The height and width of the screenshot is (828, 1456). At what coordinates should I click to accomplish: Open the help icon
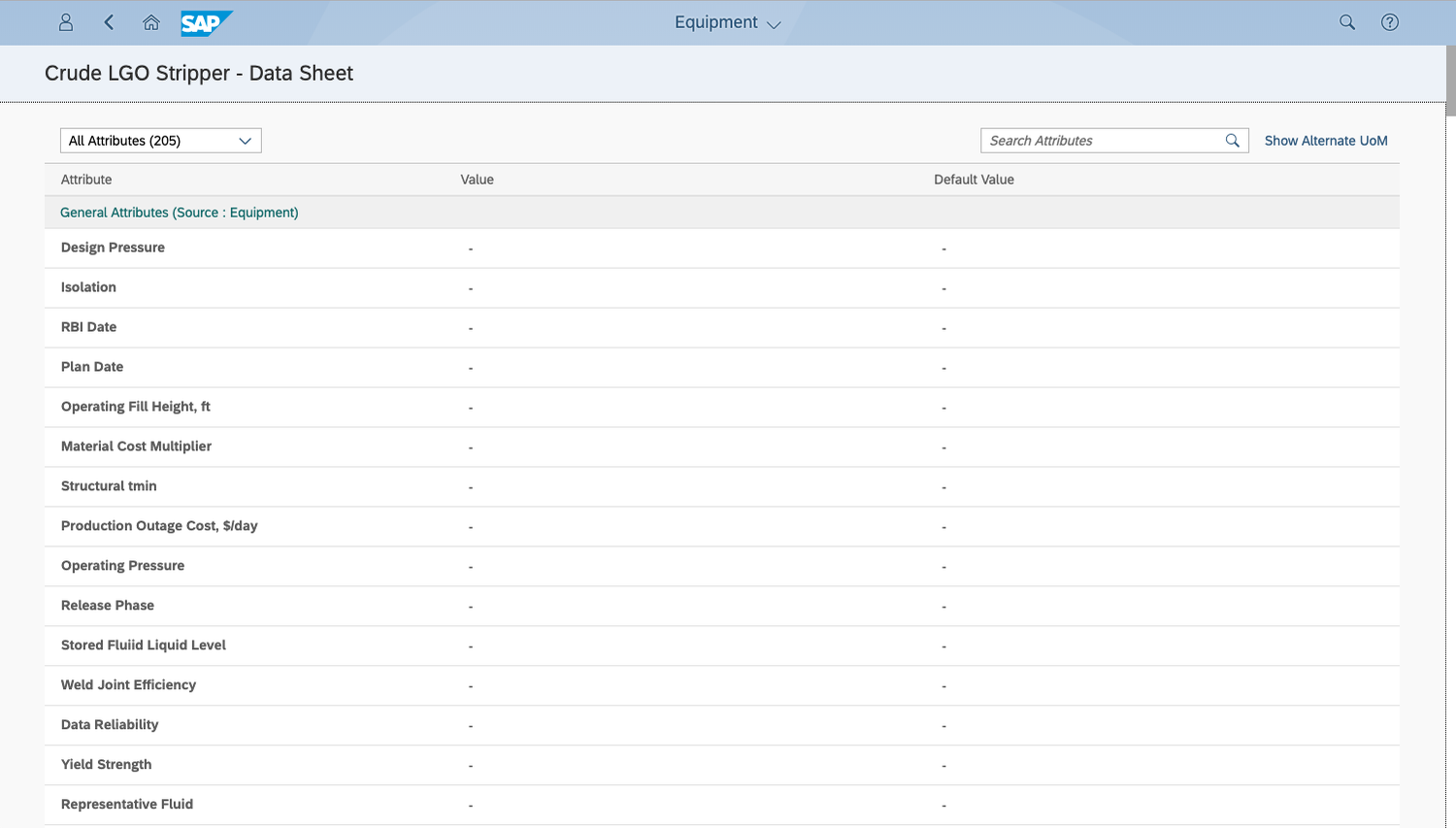(1389, 21)
